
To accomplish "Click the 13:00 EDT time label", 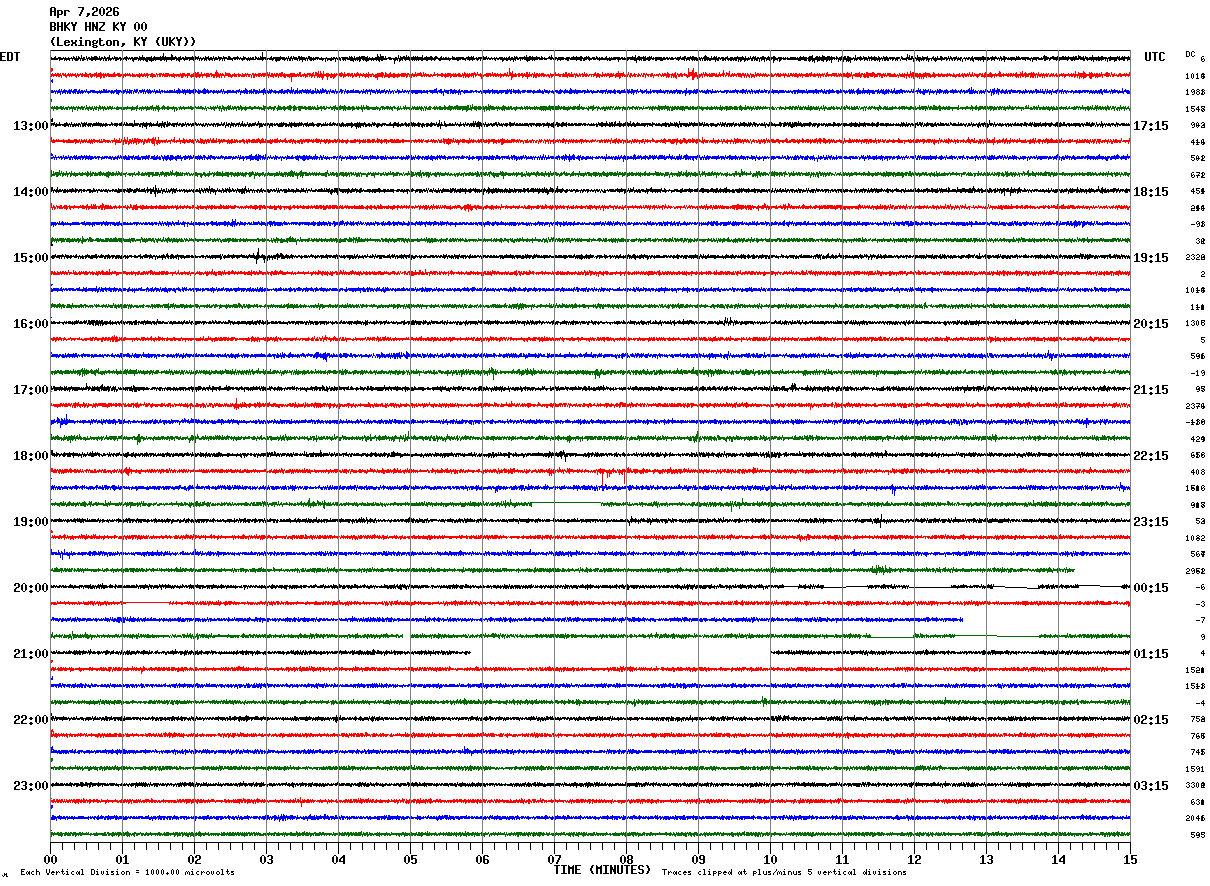I will (30, 126).
